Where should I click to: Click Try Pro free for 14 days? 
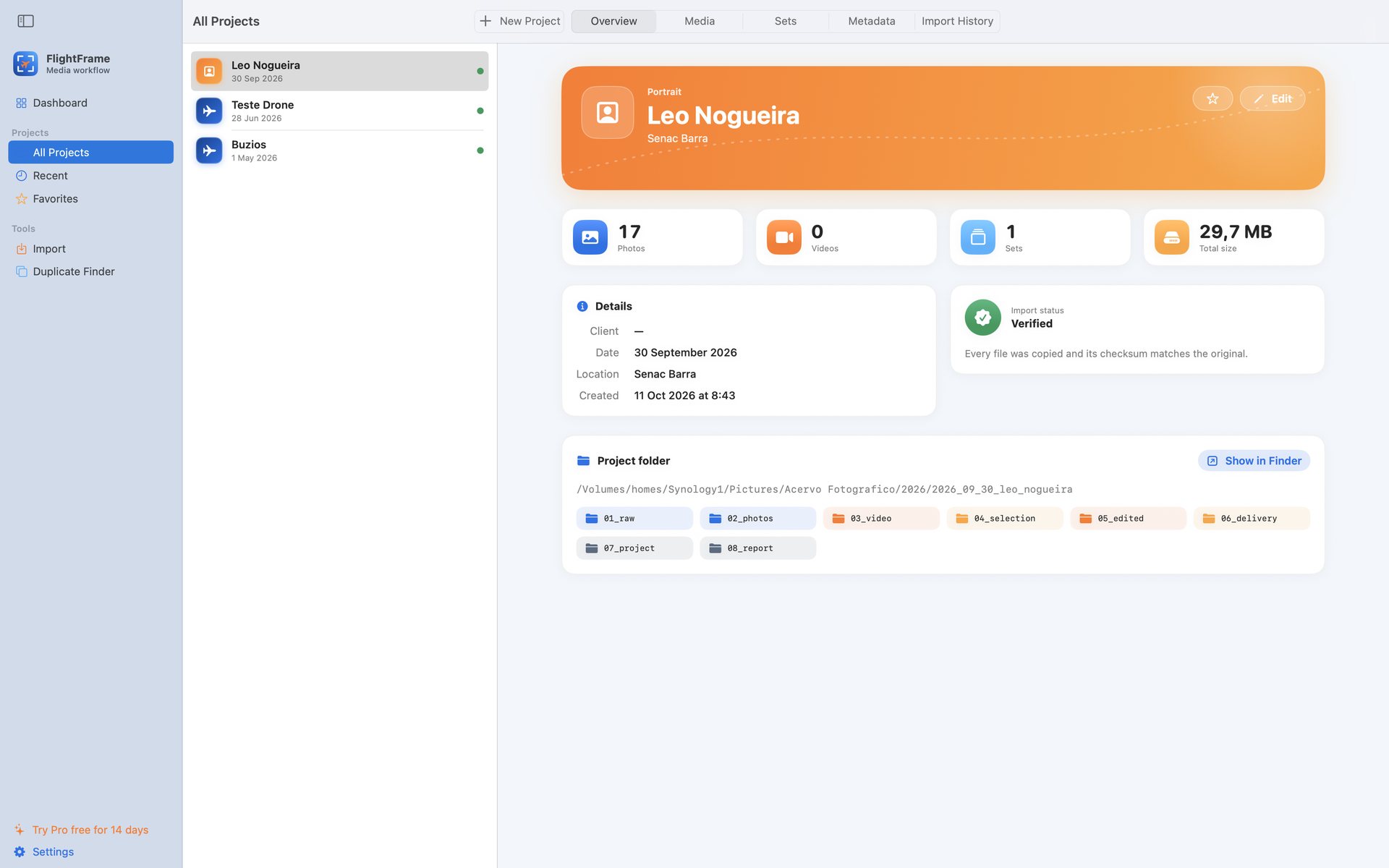pyautogui.click(x=81, y=830)
